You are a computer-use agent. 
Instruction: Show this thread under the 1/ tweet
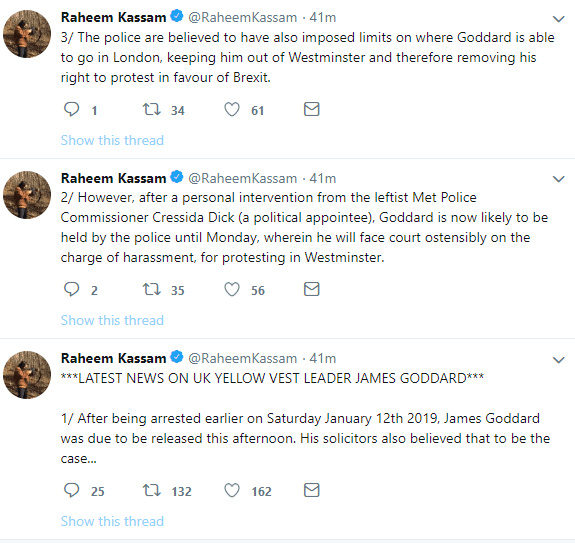tap(112, 521)
